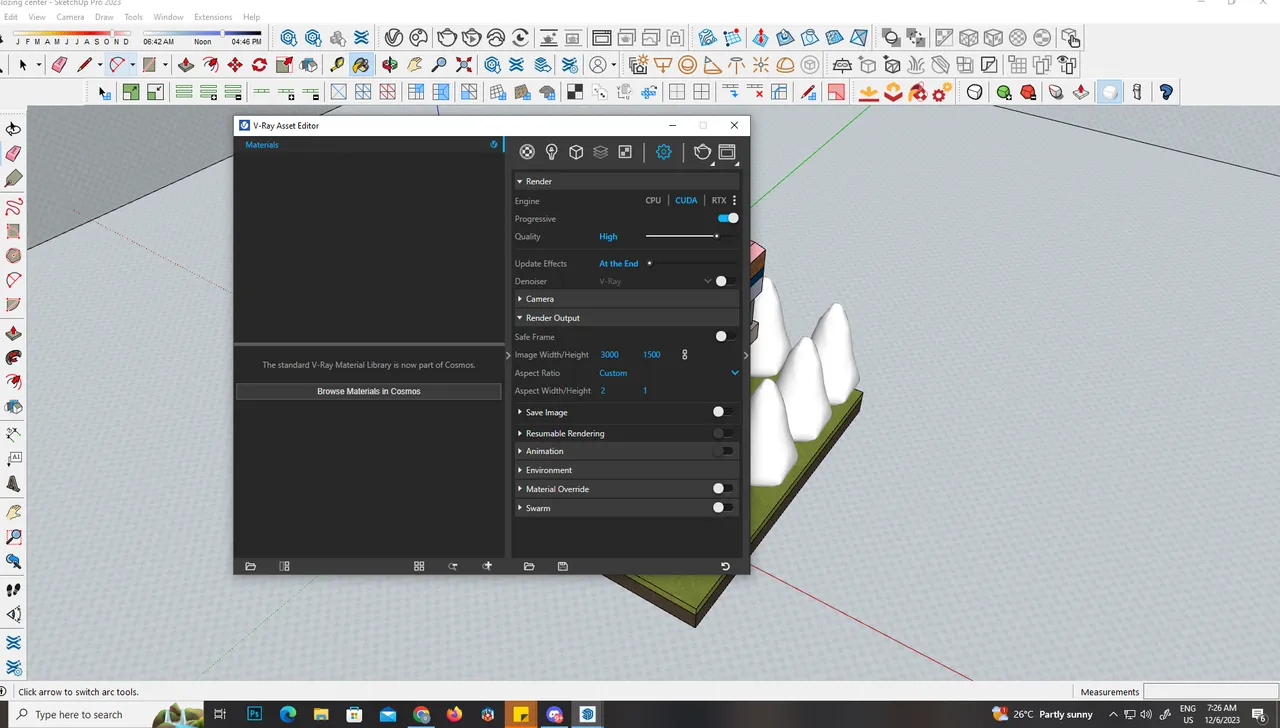
Task: Open the Camera menu
Action: (x=70, y=17)
